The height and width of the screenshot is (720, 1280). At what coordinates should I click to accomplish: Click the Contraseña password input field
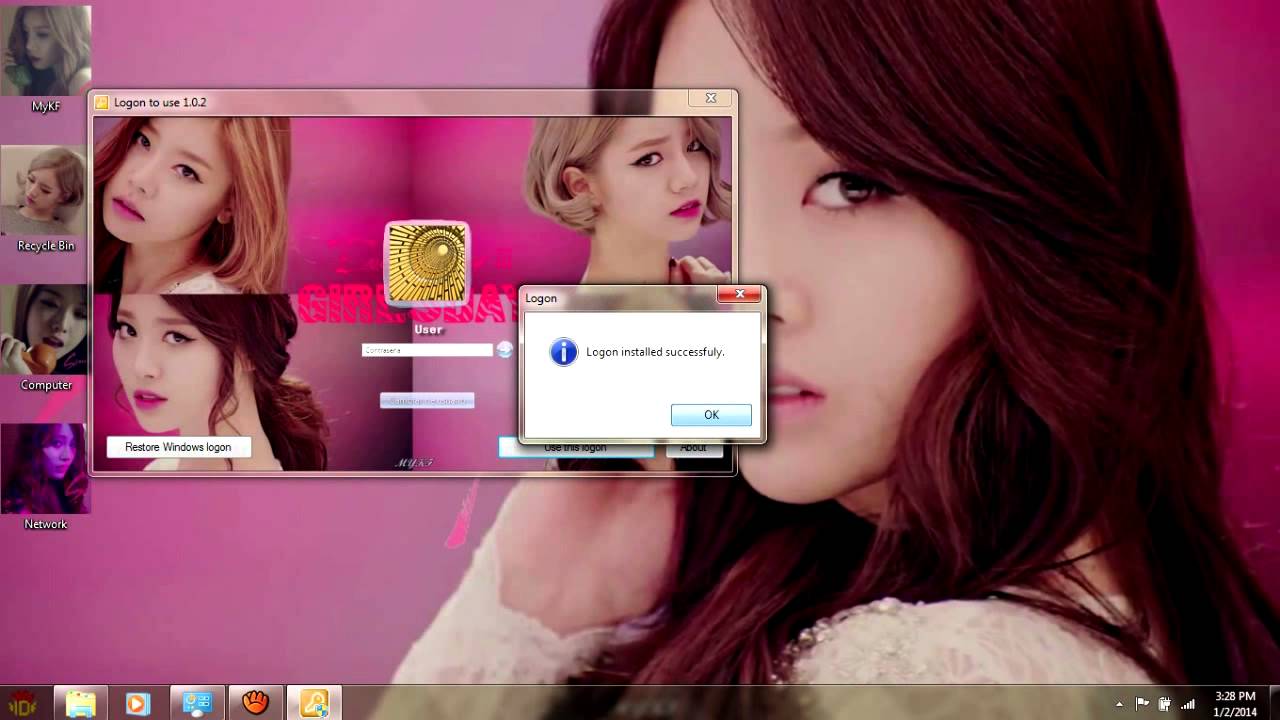tap(427, 350)
